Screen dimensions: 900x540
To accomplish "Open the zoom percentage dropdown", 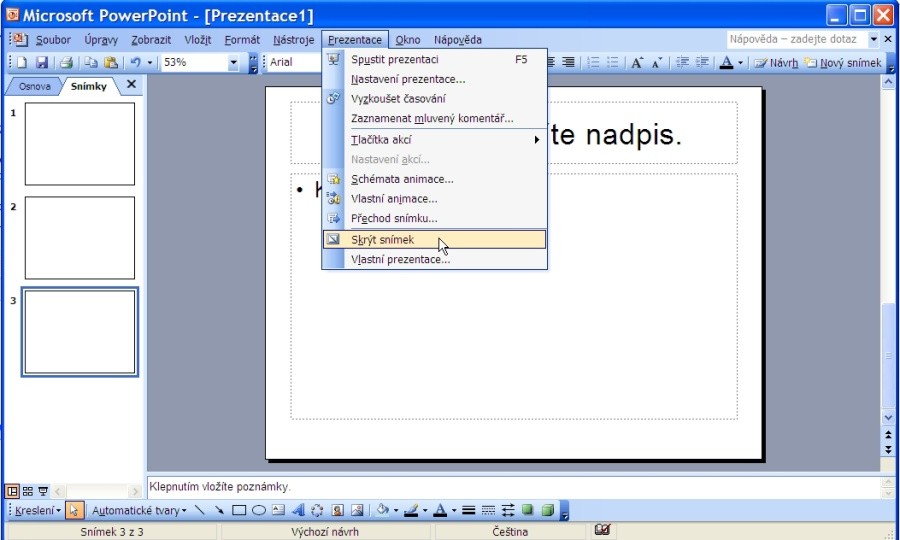I will click(233, 63).
